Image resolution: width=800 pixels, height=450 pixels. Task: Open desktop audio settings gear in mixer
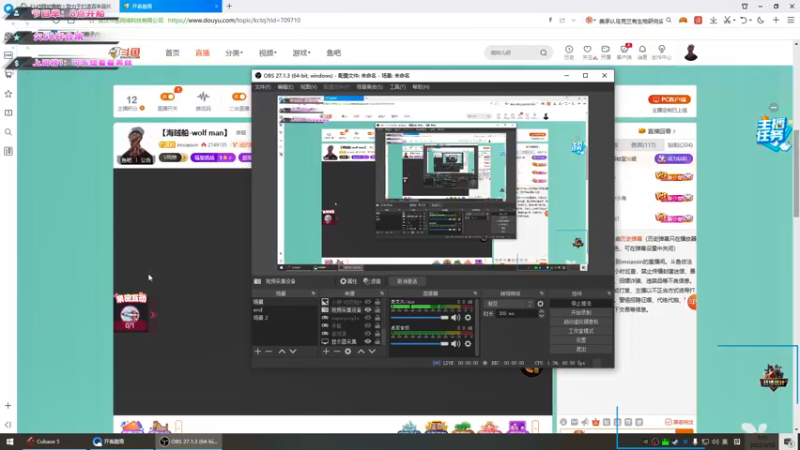pyautogui.click(x=468, y=343)
